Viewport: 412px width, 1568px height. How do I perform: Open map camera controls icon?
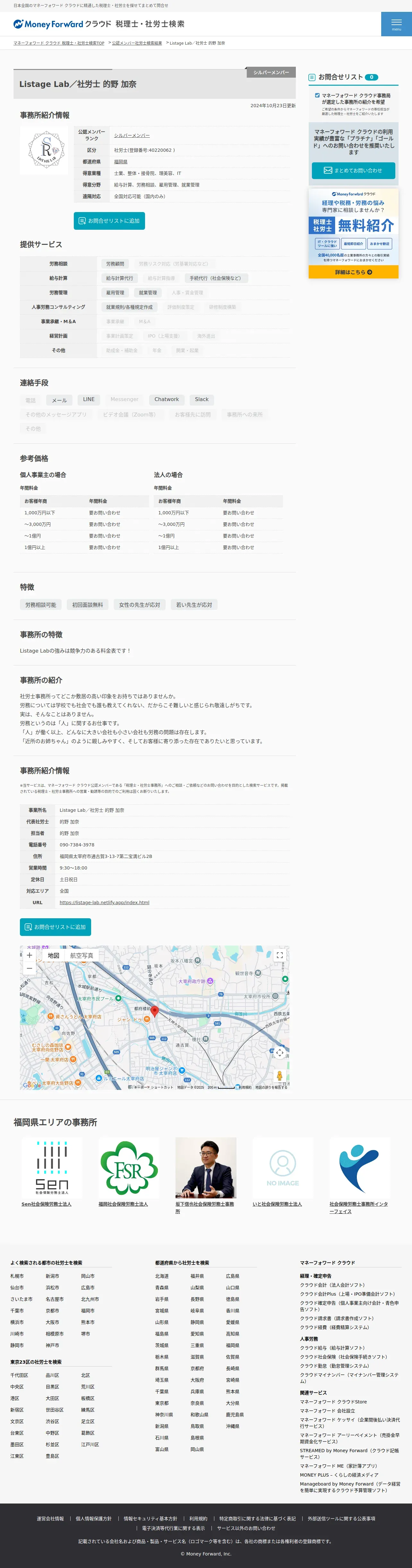(x=279, y=1052)
